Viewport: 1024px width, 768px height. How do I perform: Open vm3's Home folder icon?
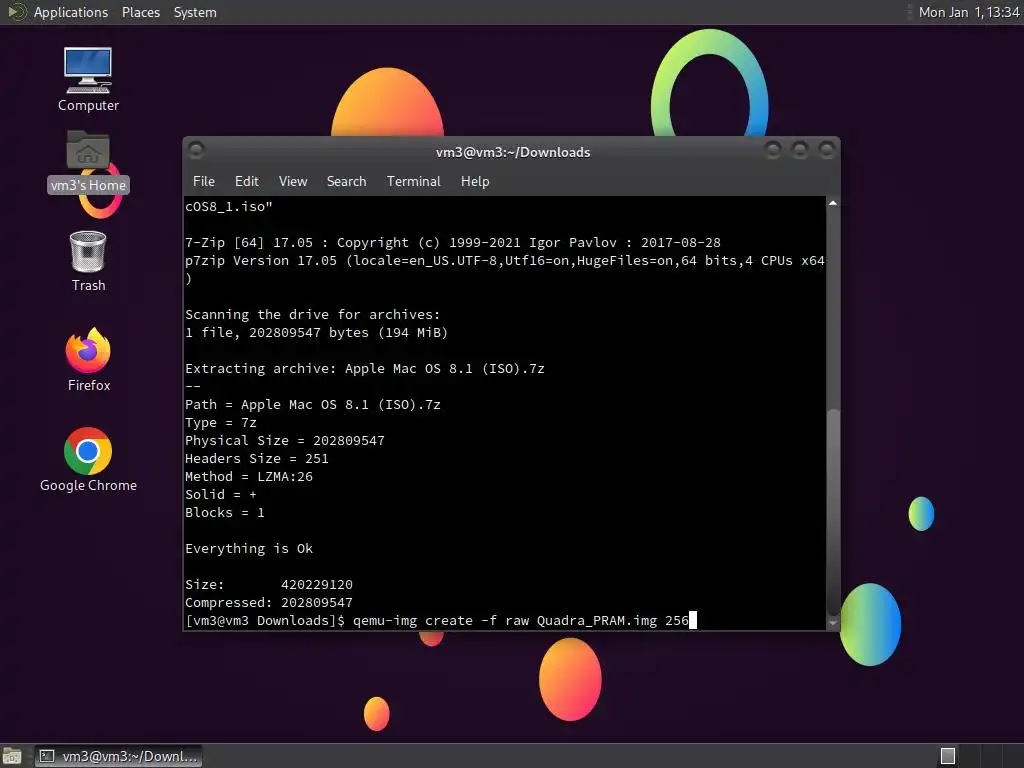(88, 161)
